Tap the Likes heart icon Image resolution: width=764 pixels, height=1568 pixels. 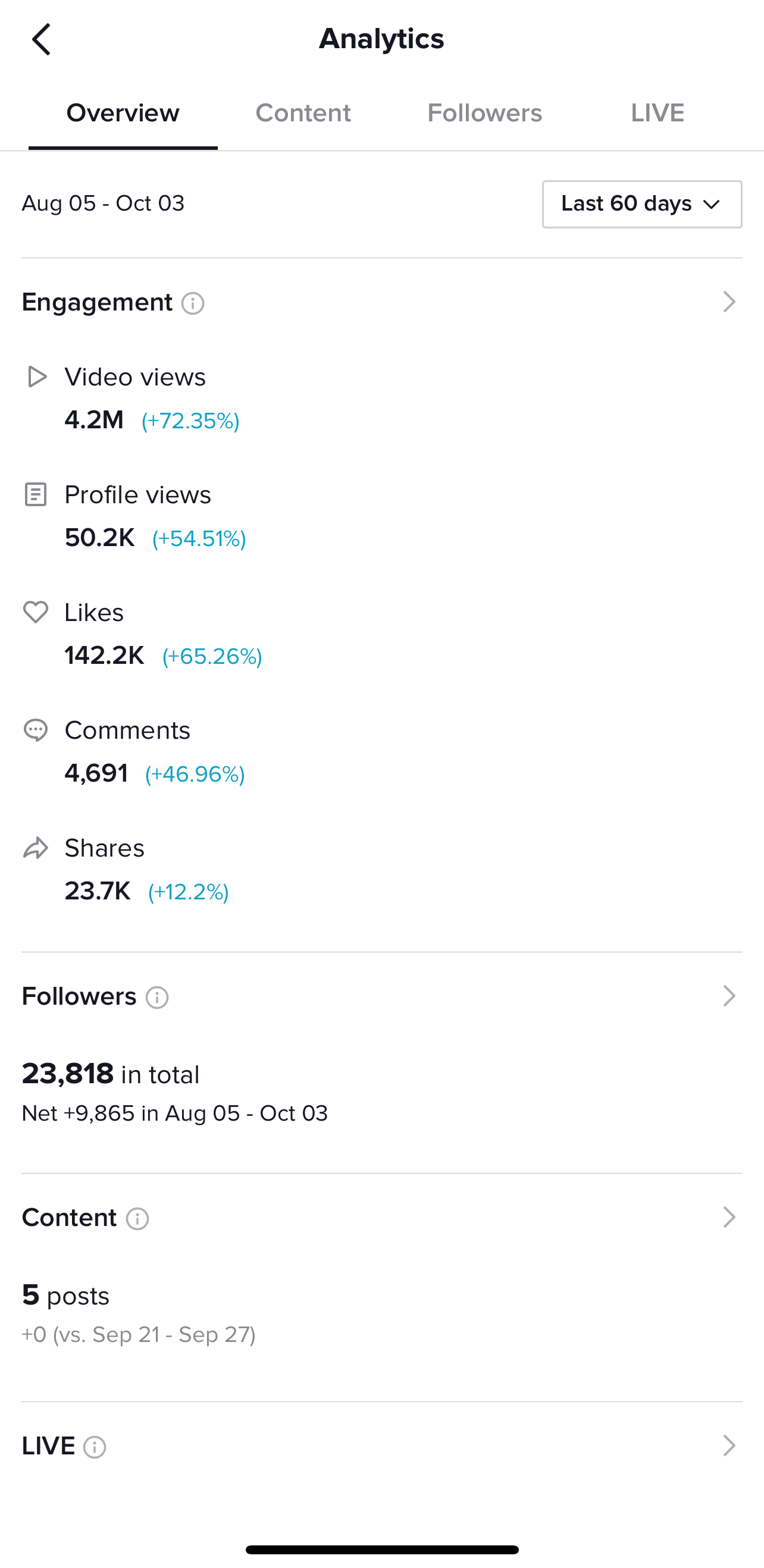click(x=35, y=611)
